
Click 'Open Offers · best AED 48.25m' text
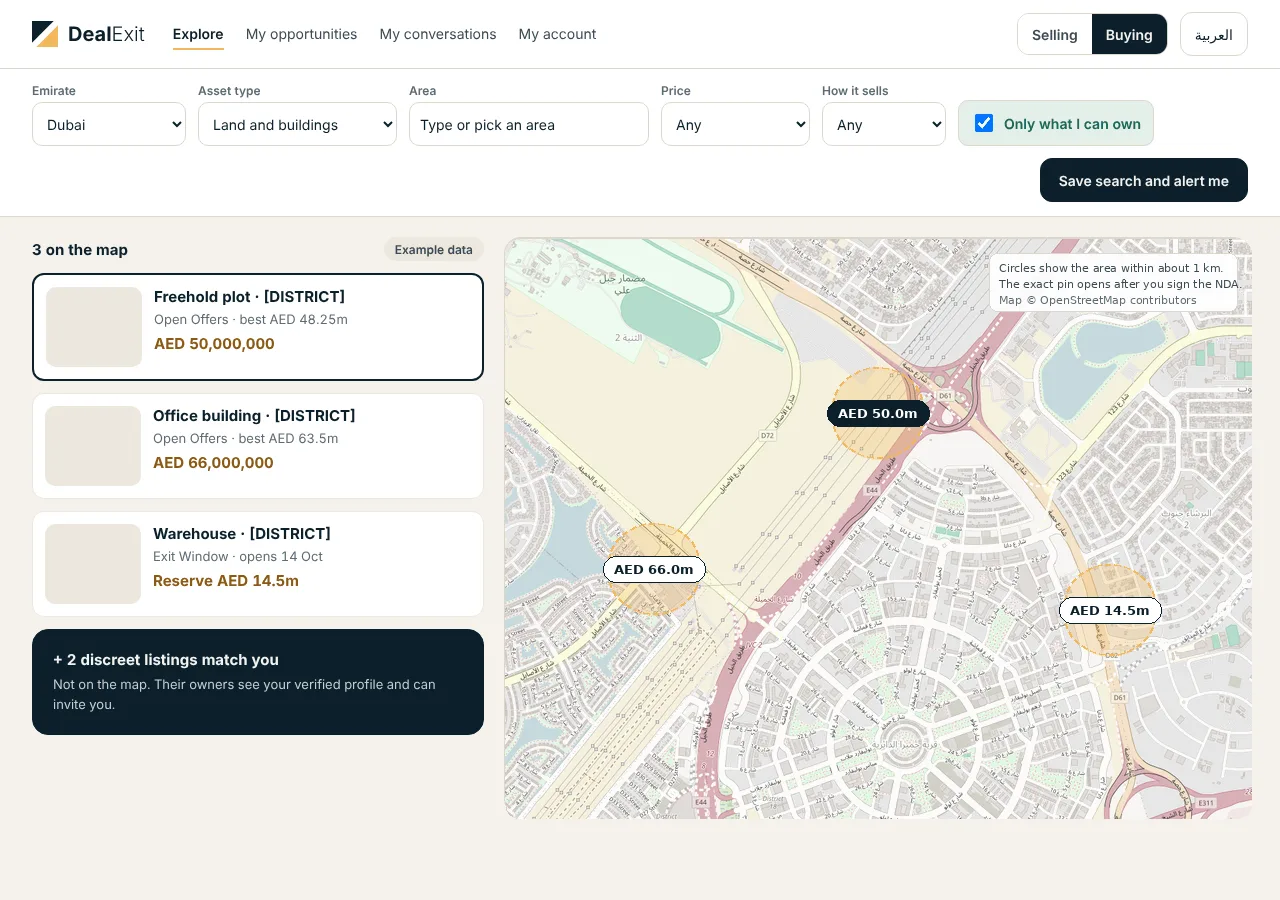pyautogui.click(x=251, y=319)
